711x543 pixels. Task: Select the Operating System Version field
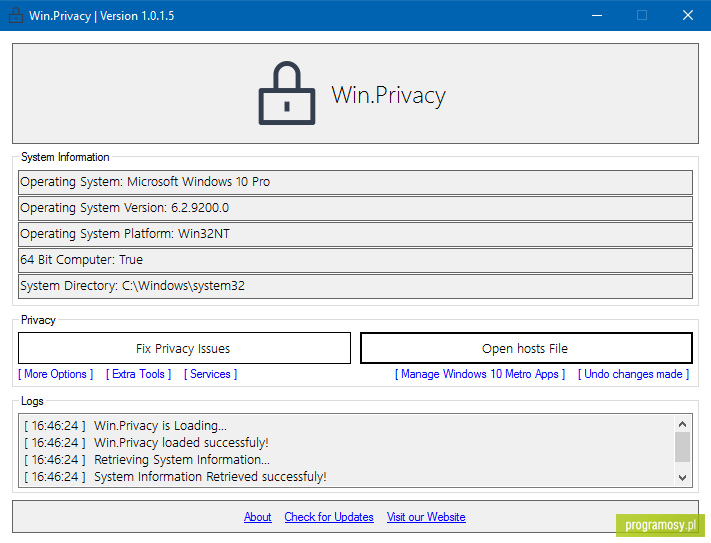point(356,208)
